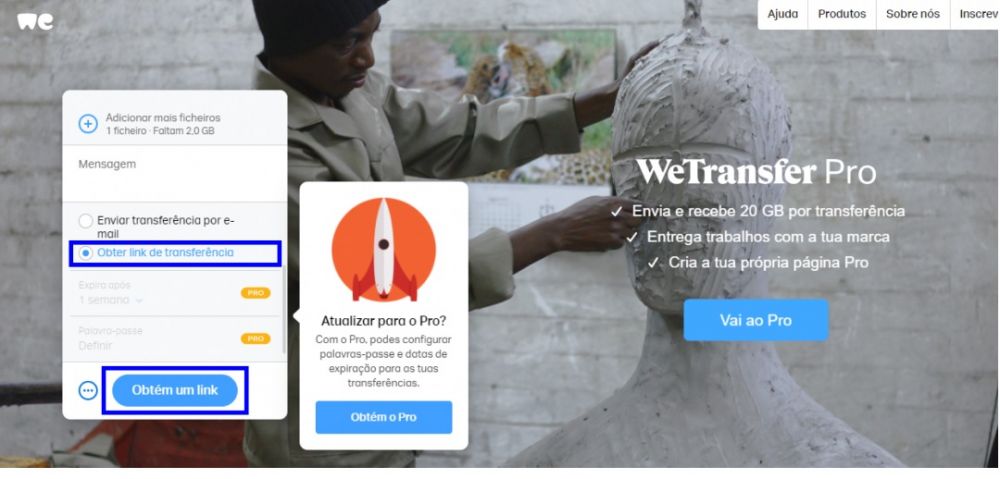The height and width of the screenshot is (479, 1000).
Task: Open the Palavra-passe 'Definir' setting
Action: click(95, 346)
